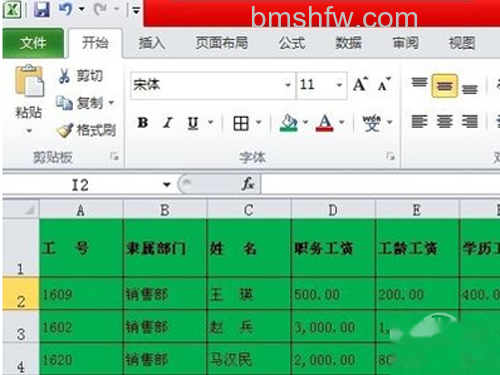Click the 职务工资 header cell
500x375 pixels.
[x=333, y=248]
